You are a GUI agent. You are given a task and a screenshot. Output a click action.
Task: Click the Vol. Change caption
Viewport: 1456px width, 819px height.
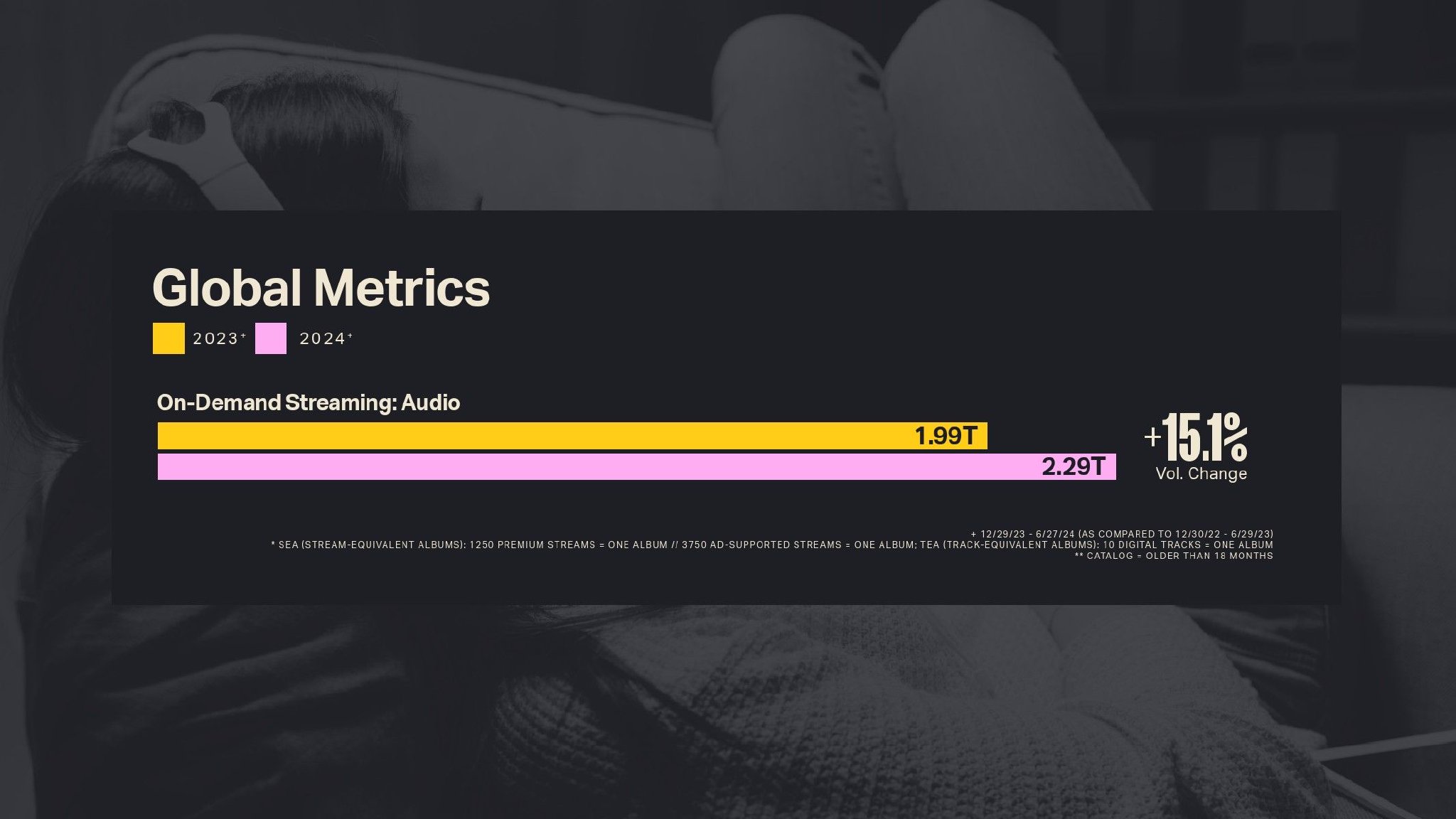pos(1201,474)
